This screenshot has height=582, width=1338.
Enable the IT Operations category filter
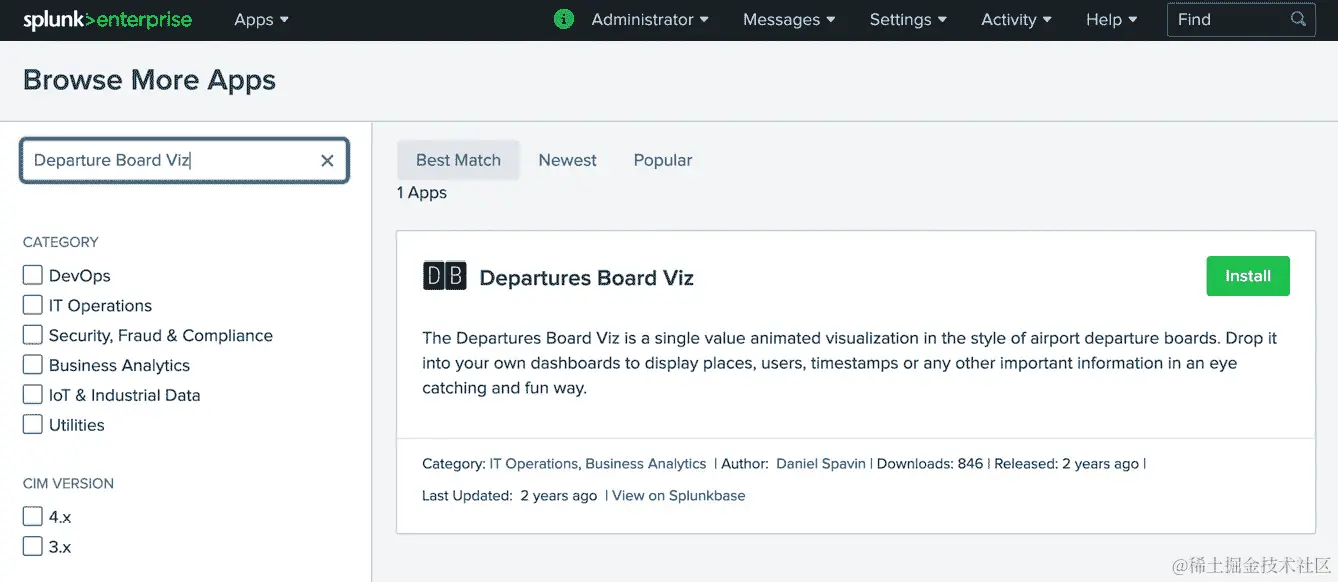(x=33, y=305)
